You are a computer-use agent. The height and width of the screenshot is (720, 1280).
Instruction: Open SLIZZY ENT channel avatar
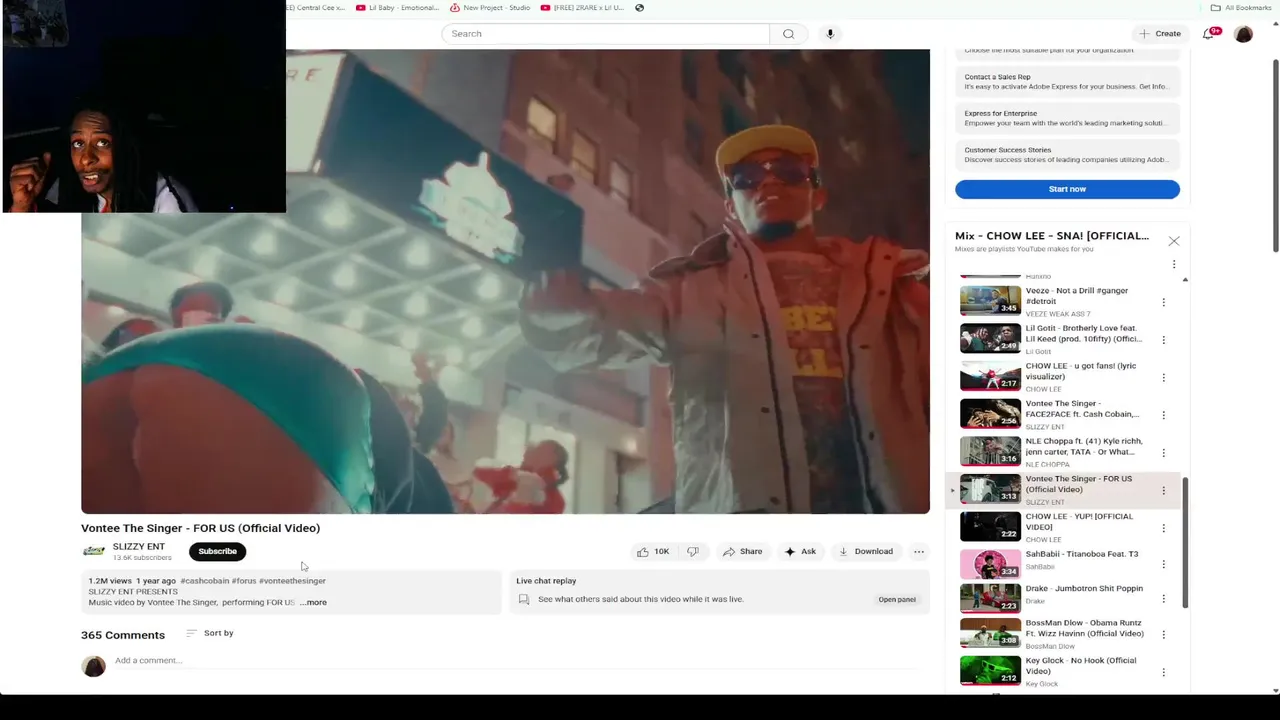coord(94,551)
